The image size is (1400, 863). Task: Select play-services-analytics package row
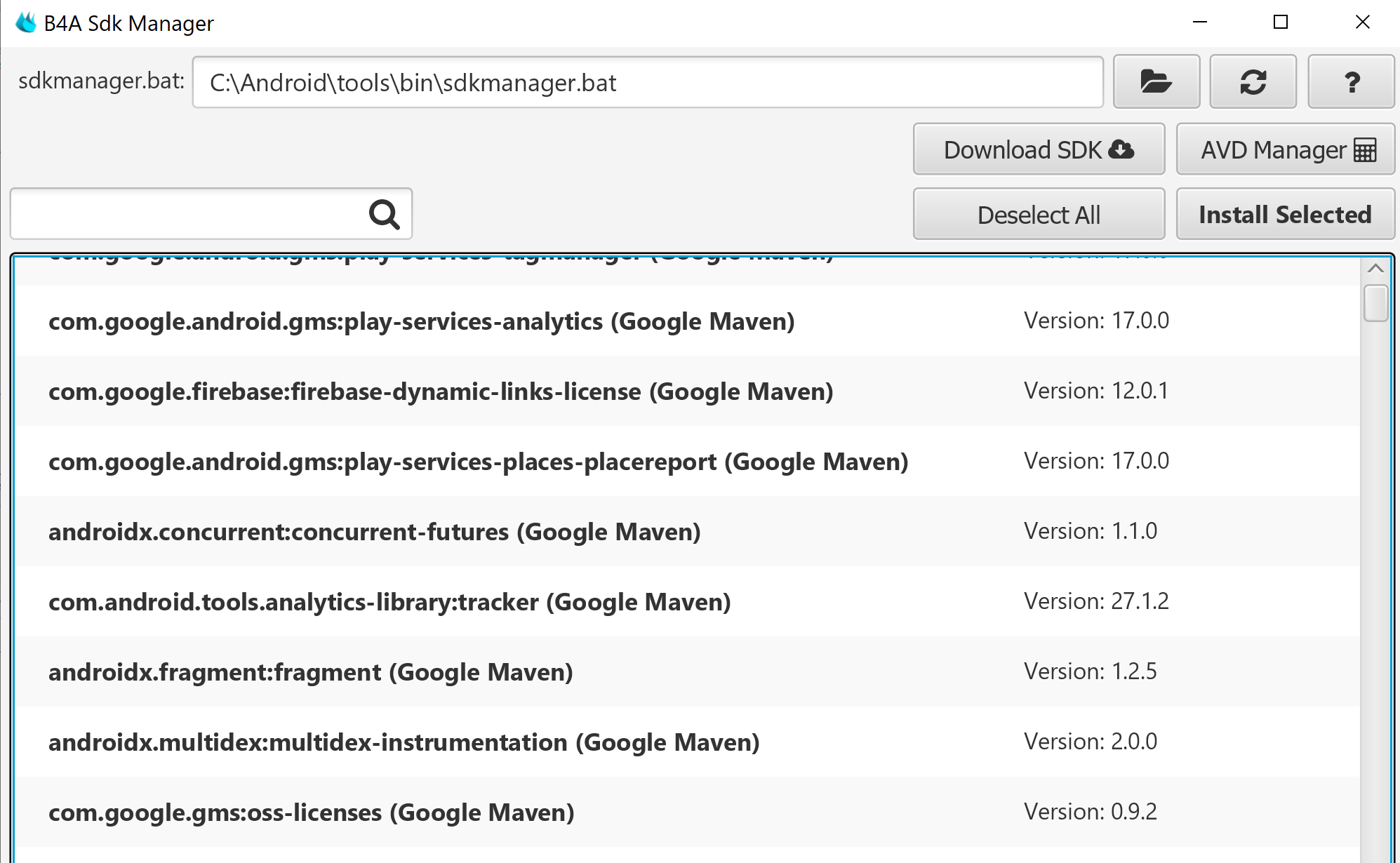coord(421,321)
